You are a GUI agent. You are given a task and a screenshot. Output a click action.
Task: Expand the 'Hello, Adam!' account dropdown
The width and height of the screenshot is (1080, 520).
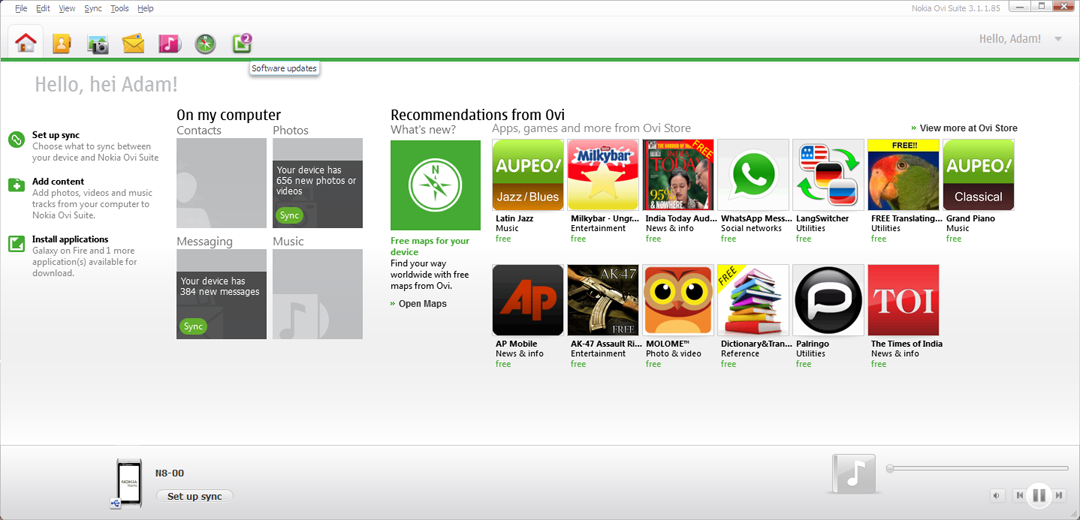coord(1058,39)
